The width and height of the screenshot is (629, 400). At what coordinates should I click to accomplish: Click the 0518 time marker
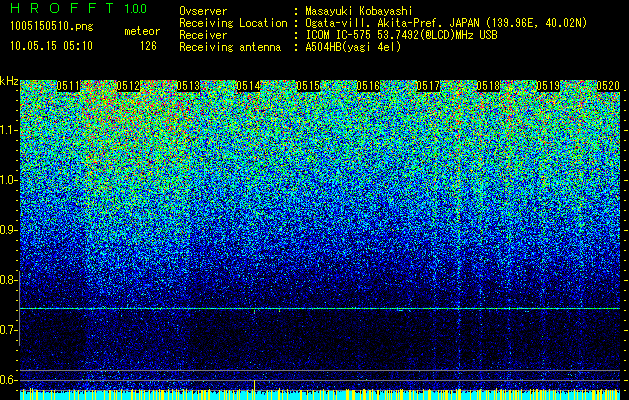pyautogui.click(x=488, y=86)
